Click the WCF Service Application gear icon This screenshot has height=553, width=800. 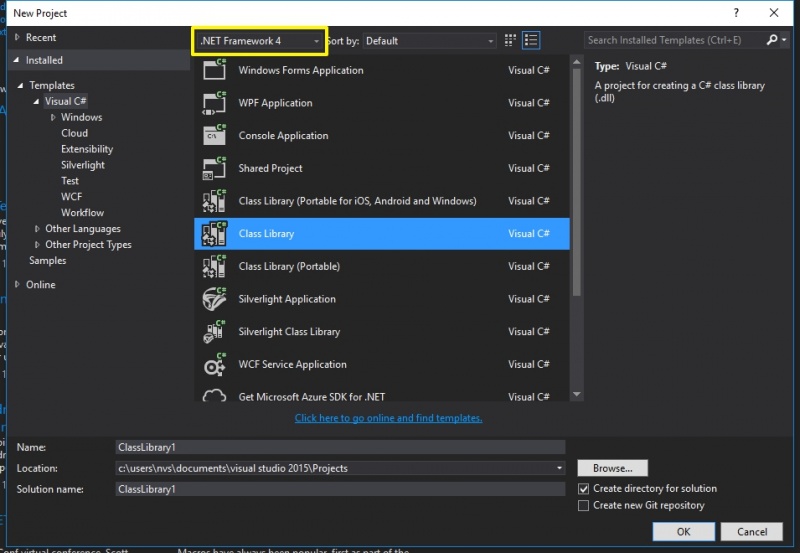click(214, 364)
